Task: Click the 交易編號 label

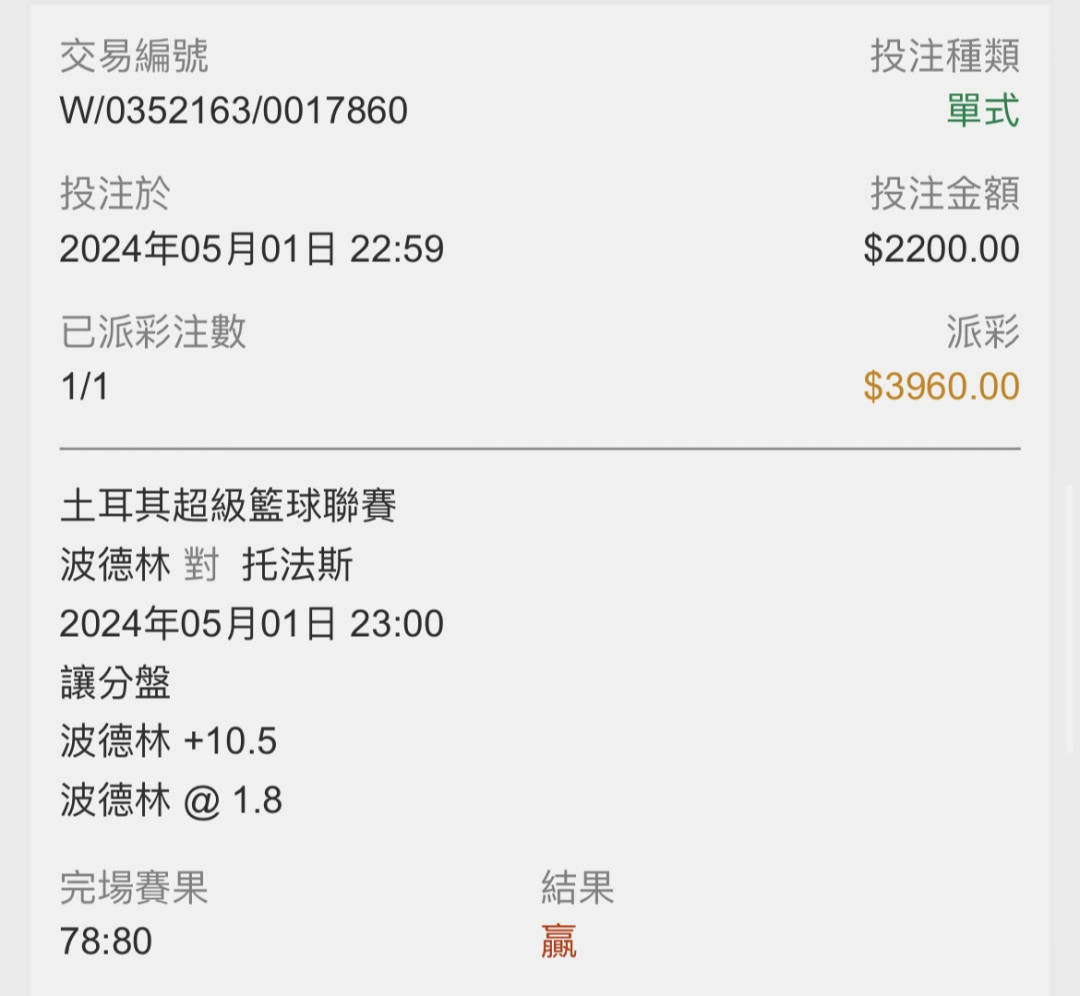Action: pyautogui.click(x=134, y=56)
